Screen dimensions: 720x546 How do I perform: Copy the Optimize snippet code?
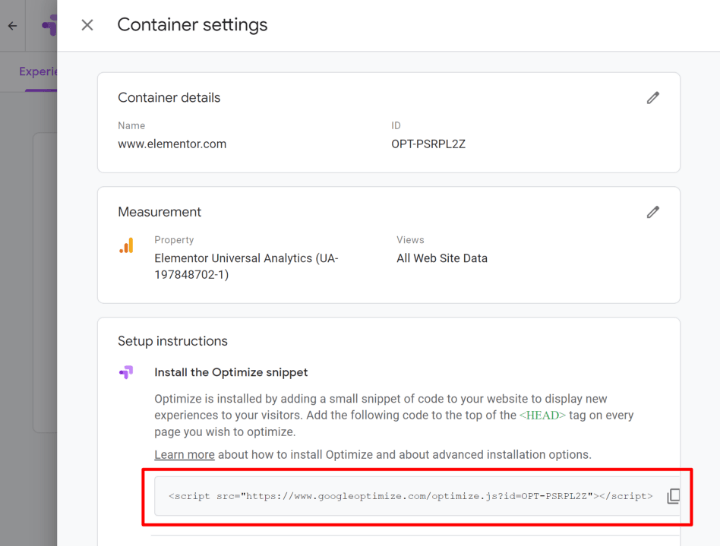click(x=673, y=496)
